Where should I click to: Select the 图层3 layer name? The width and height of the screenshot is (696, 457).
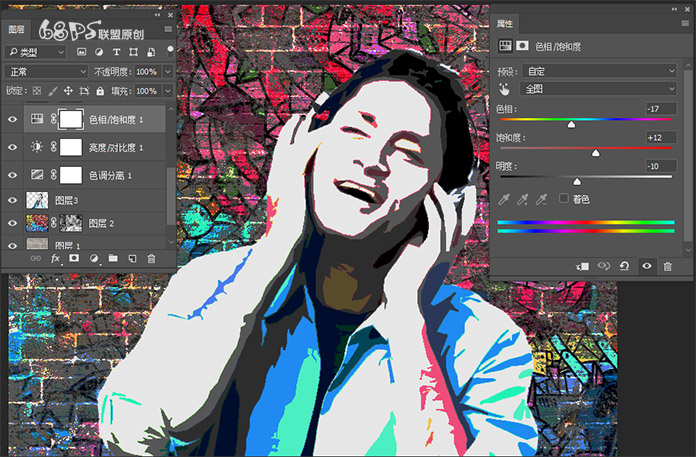[x=67, y=201]
